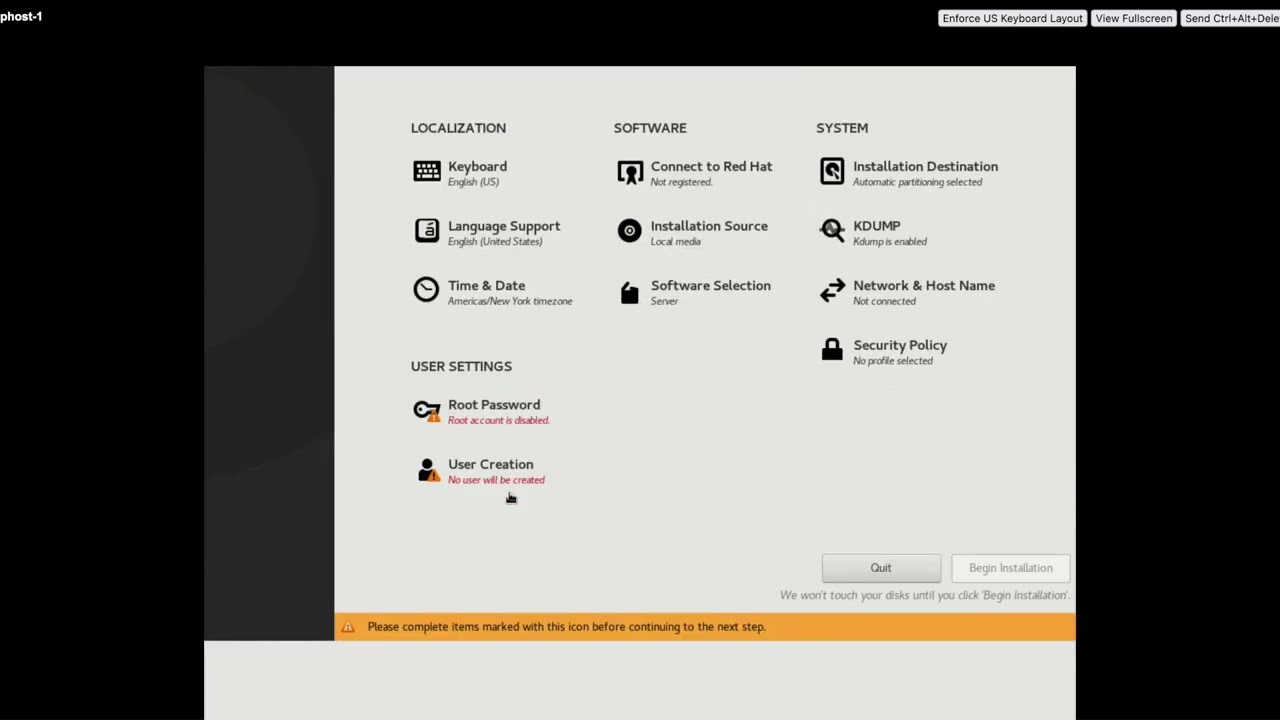
Task: Click the Quit button
Action: pyautogui.click(x=881, y=568)
